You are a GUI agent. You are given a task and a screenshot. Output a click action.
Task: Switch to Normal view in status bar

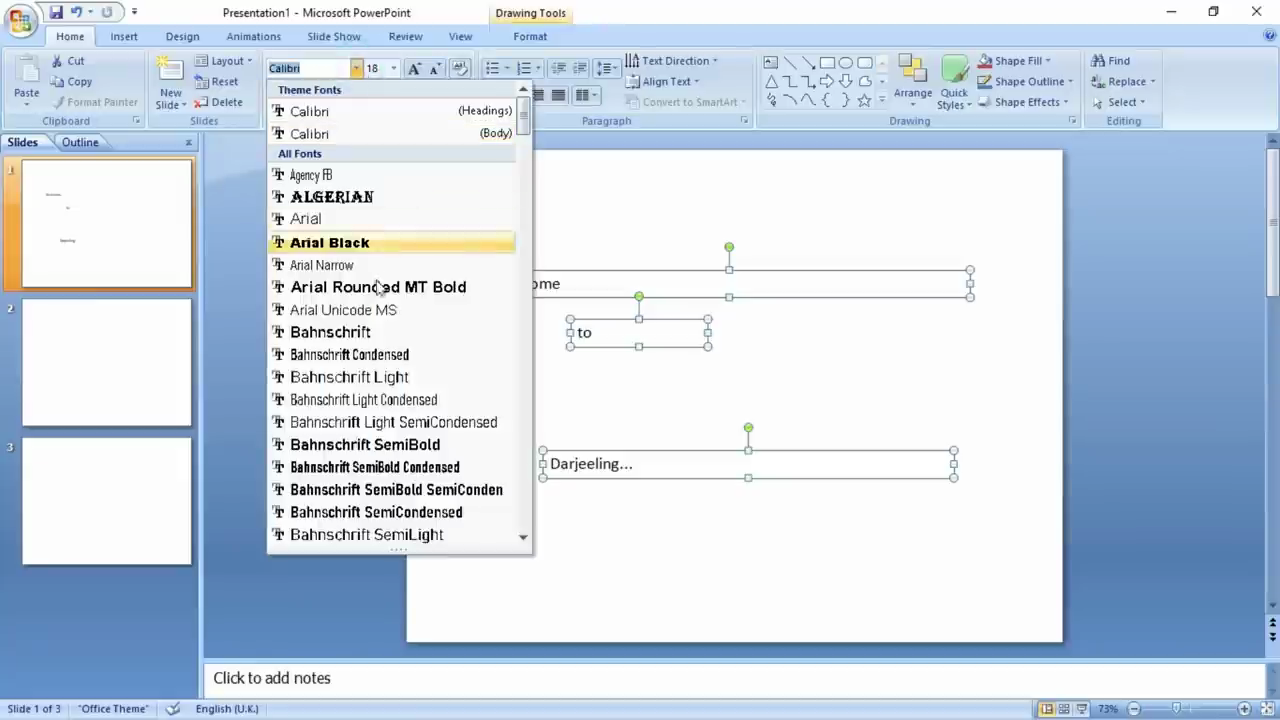click(1047, 709)
